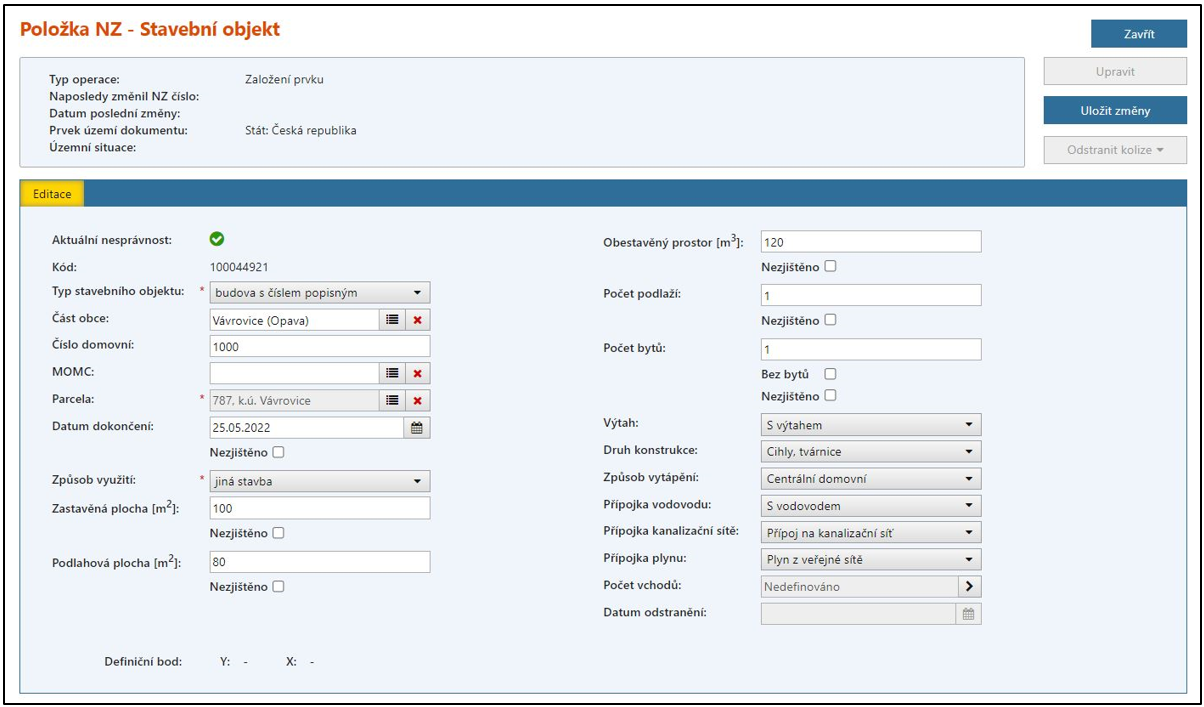Click the Uložit změny button
Image resolution: width=1204 pixels, height=707 pixels.
pos(1115,111)
